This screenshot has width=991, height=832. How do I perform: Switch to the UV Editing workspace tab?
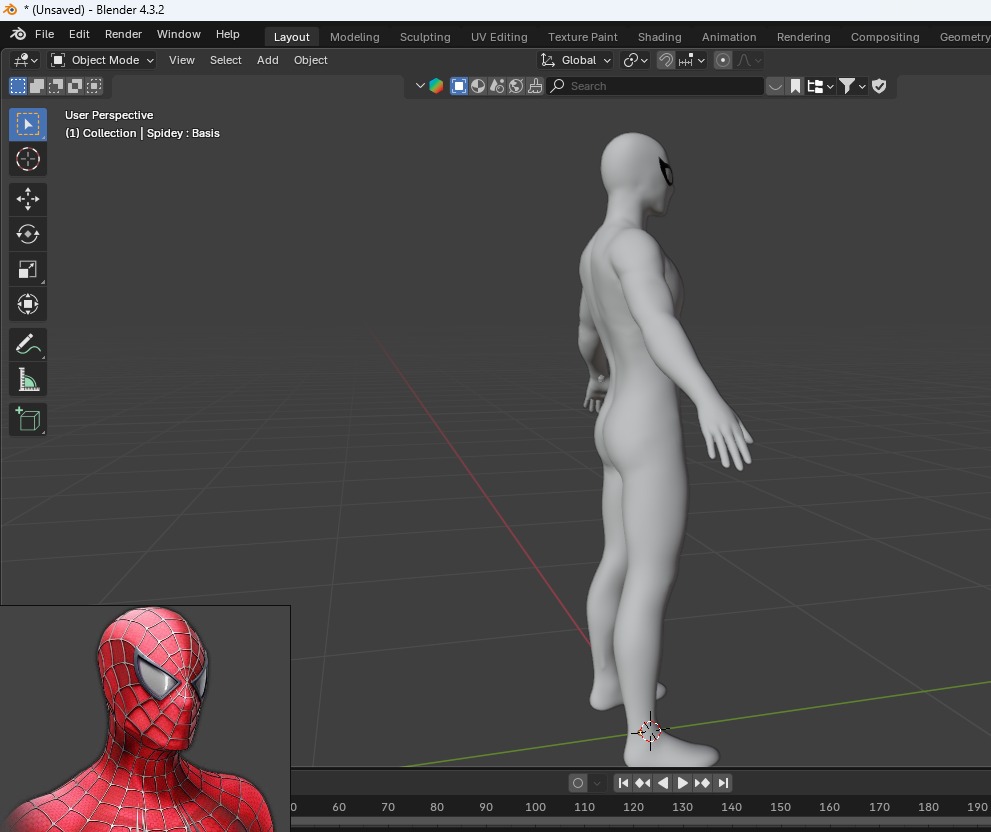click(499, 37)
